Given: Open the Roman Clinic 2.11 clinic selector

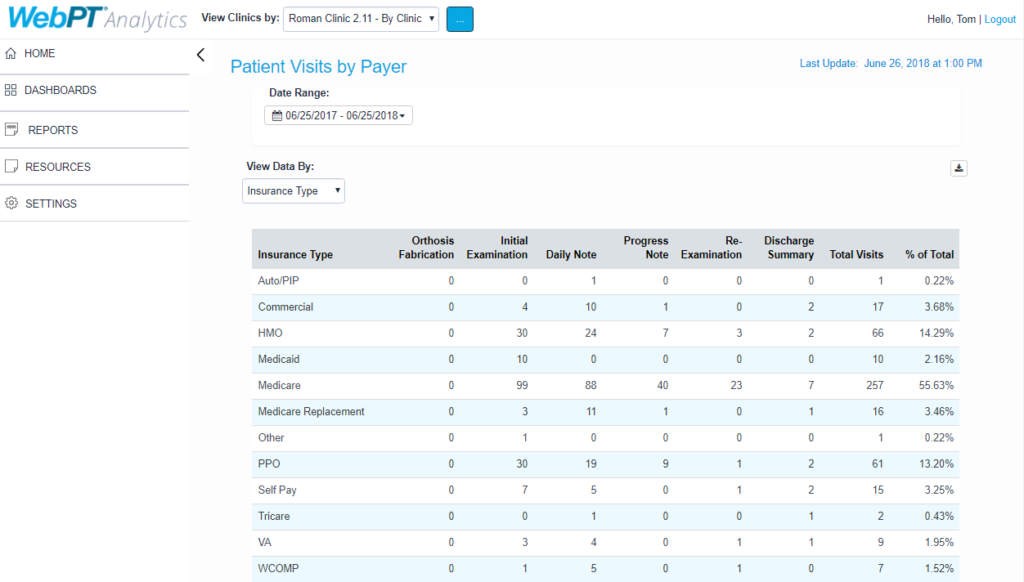Looking at the screenshot, I should (x=360, y=18).
